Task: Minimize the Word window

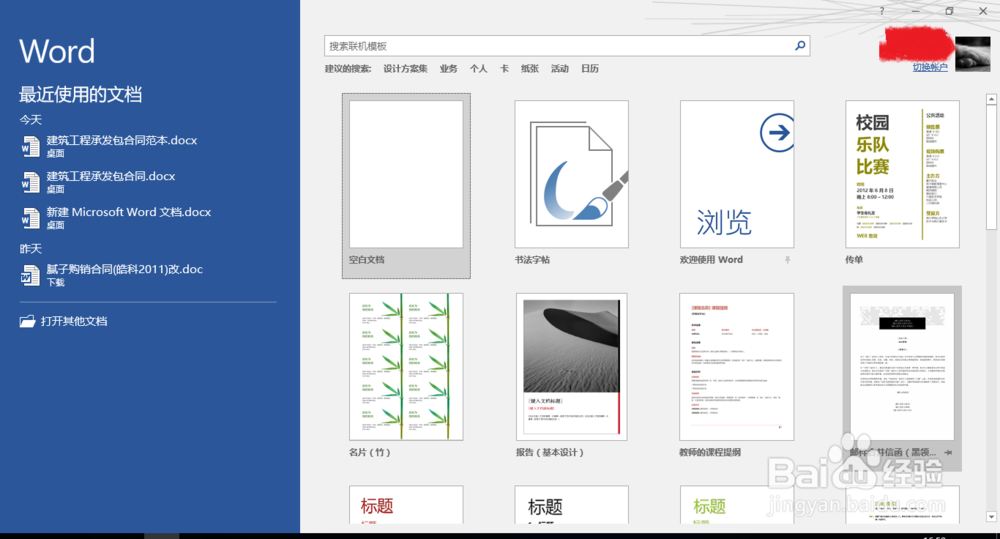Action: coord(915,11)
